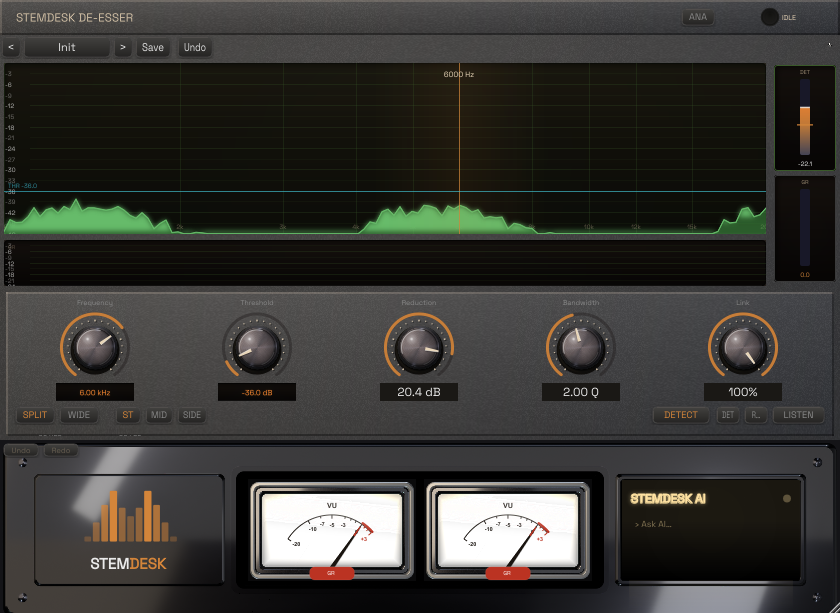Toggle the DET button next to DETECT

[x=728, y=415]
